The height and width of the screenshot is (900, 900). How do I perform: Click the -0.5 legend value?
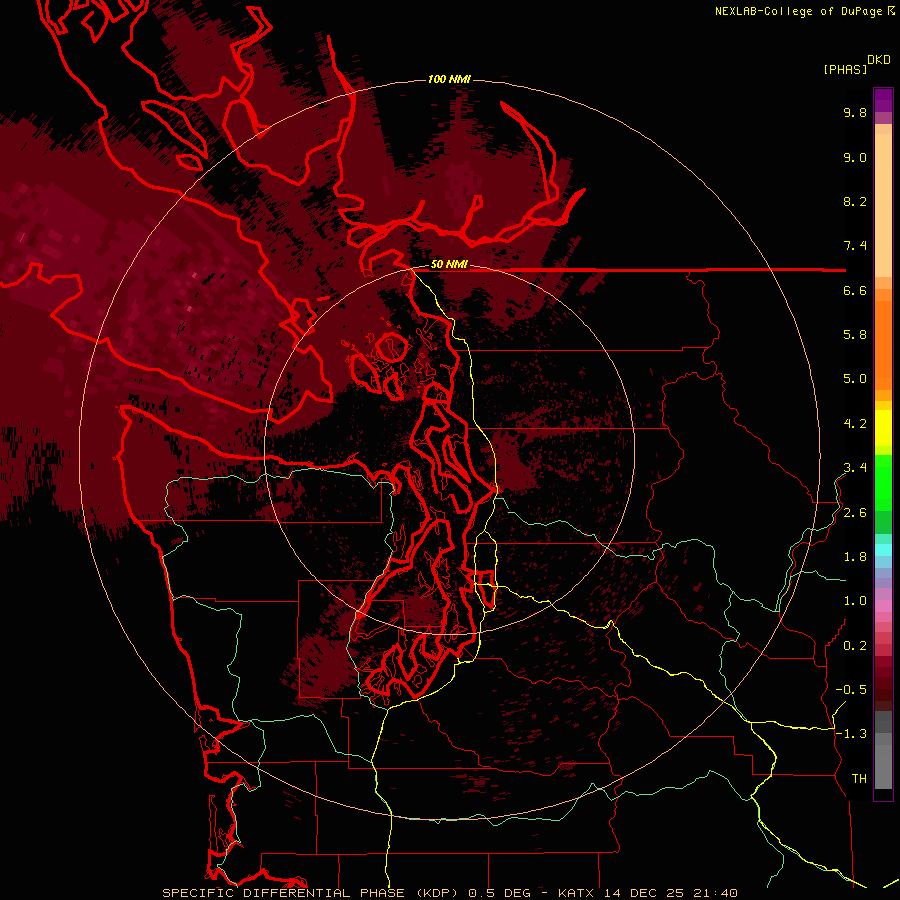click(x=851, y=690)
